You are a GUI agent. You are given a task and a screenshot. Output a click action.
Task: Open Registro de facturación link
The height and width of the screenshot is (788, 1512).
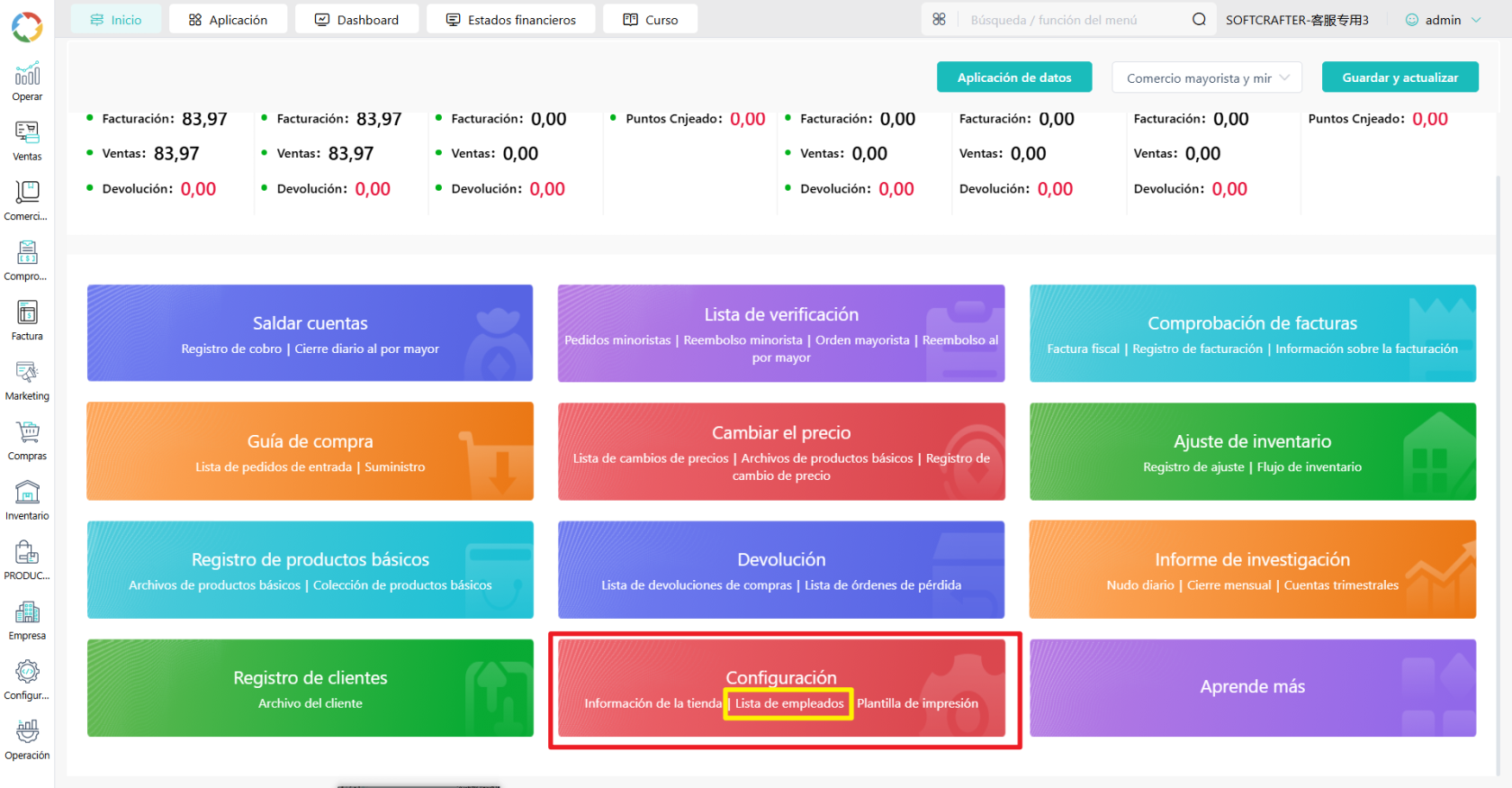1197,349
